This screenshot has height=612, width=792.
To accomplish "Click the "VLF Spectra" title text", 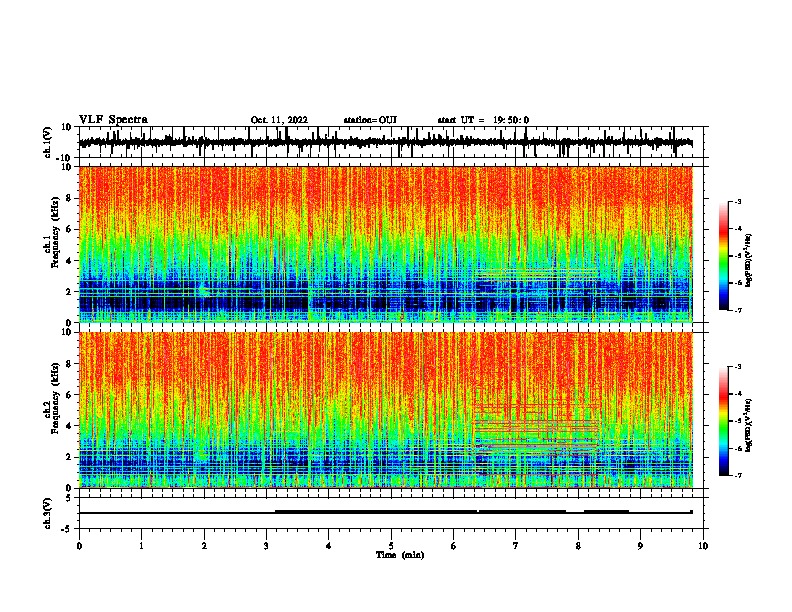I will point(113,120).
